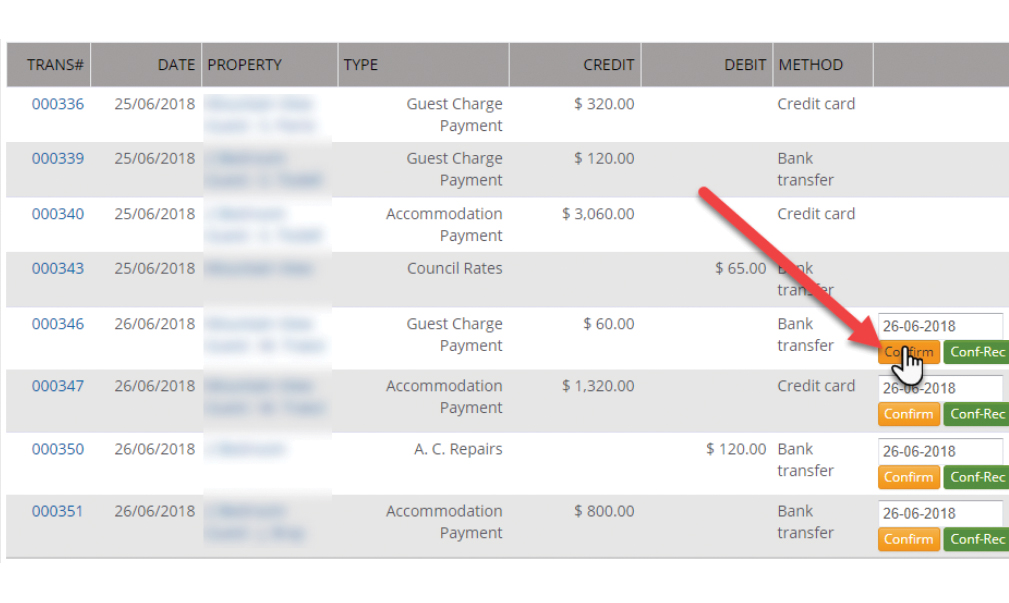1009x603 pixels.
Task: Click Conf-Rec for transaction 000351
Action: [x=977, y=539]
